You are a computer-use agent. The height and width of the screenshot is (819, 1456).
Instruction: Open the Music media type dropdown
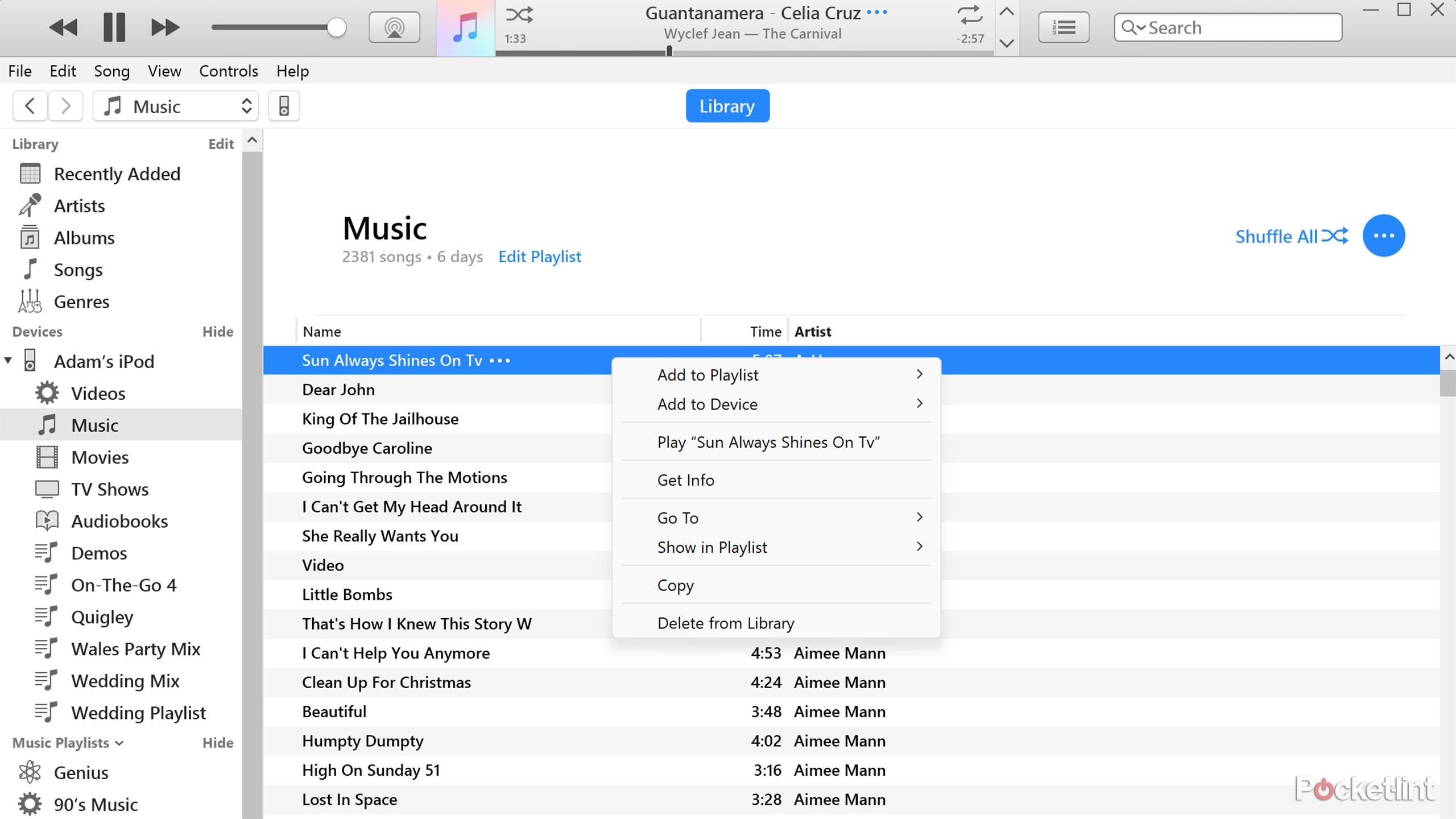(x=176, y=106)
